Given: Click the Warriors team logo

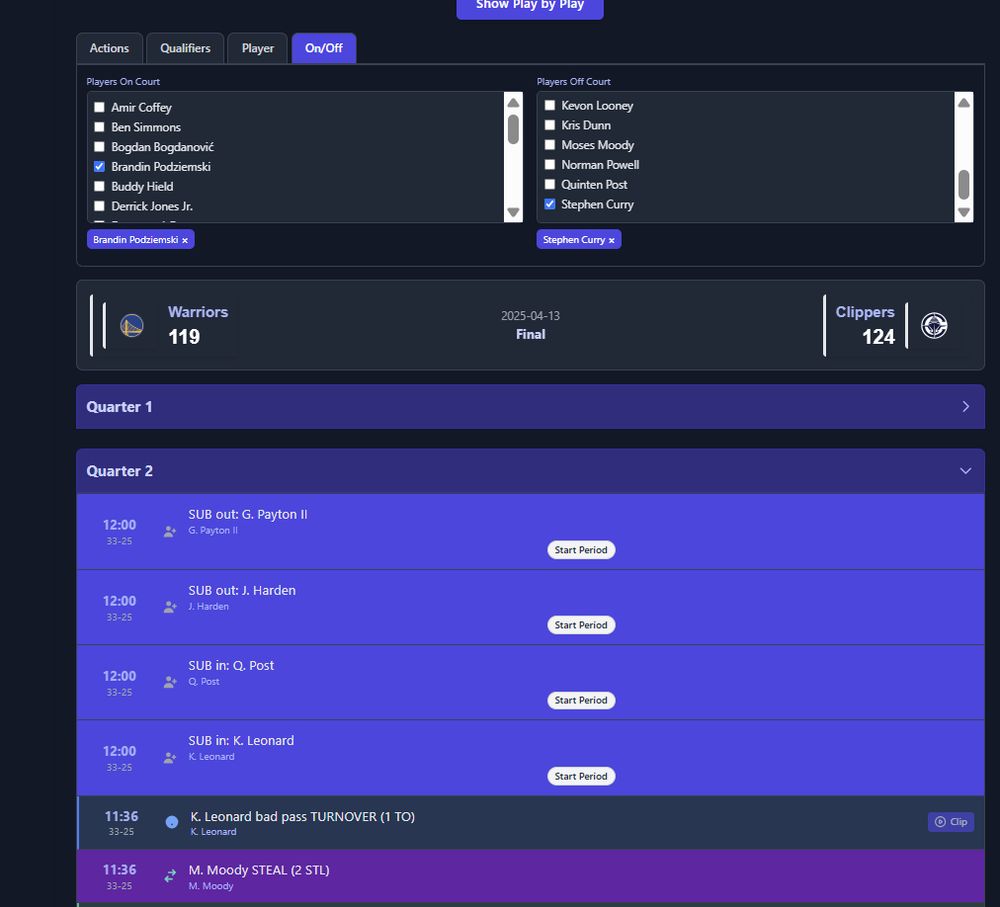Looking at the screenshot, I should click(x=132, y=326).
